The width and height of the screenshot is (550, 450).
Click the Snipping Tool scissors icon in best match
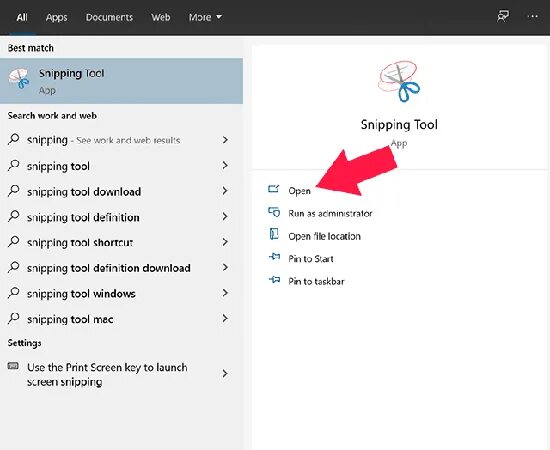(19, 79)
